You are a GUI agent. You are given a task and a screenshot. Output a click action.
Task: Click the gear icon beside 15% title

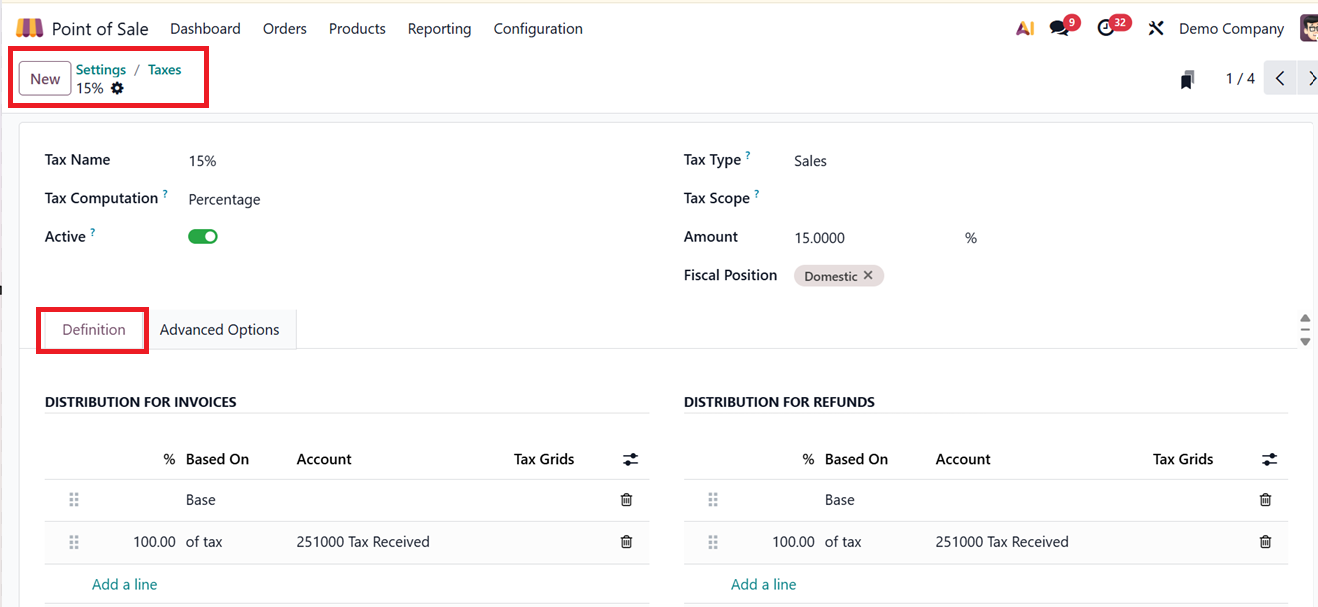pos(118,88)
